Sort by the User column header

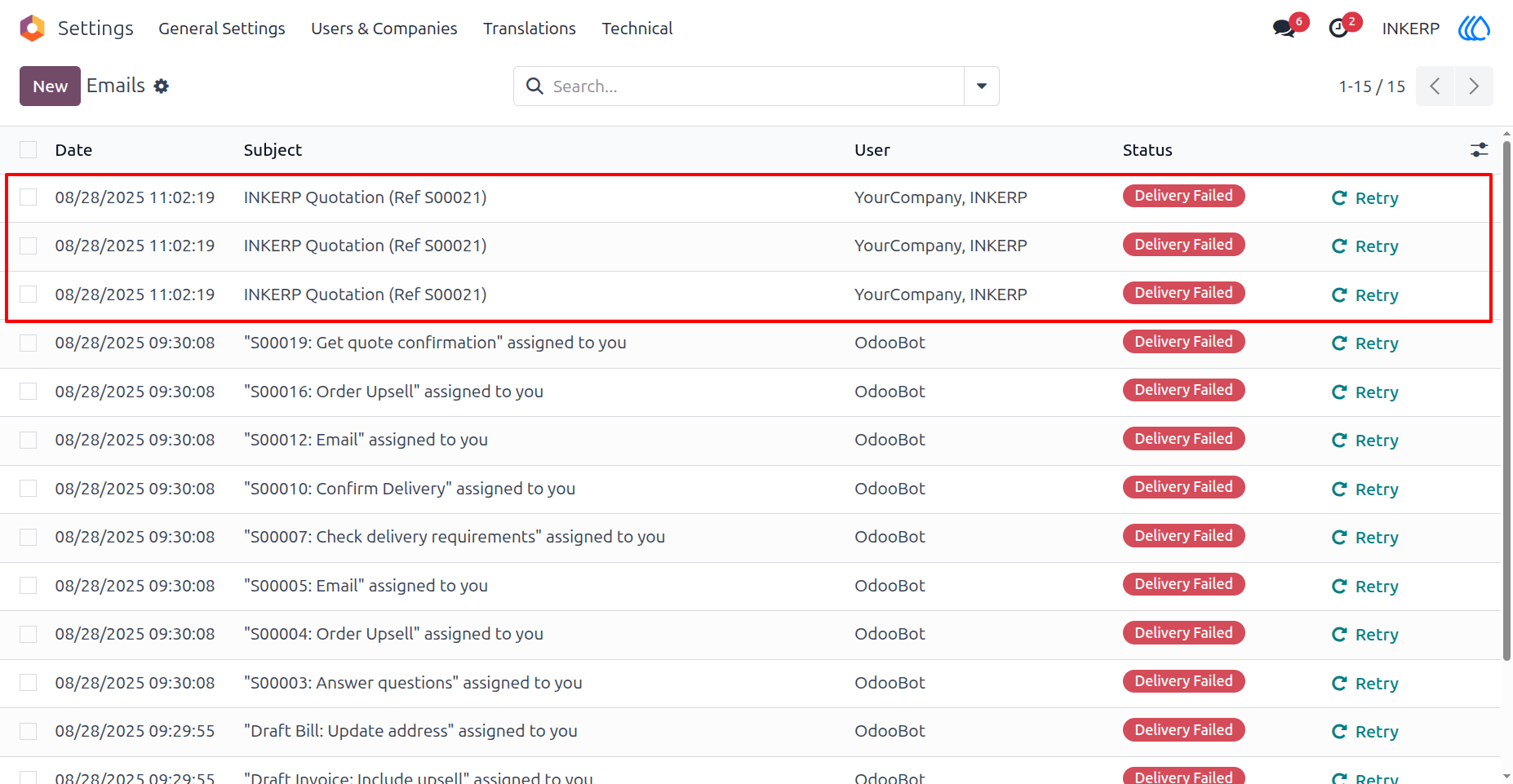872,150
